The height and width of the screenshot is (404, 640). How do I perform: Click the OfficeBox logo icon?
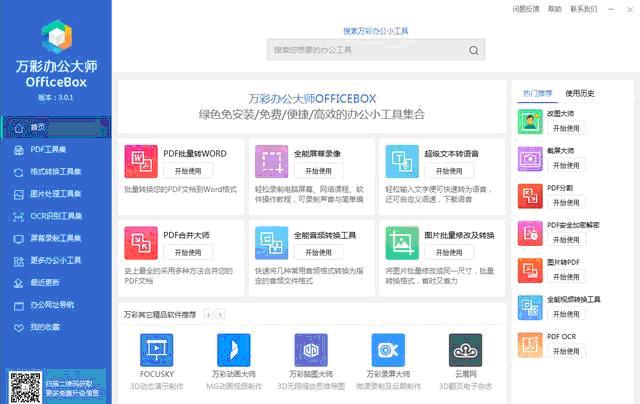click(56, 36)
